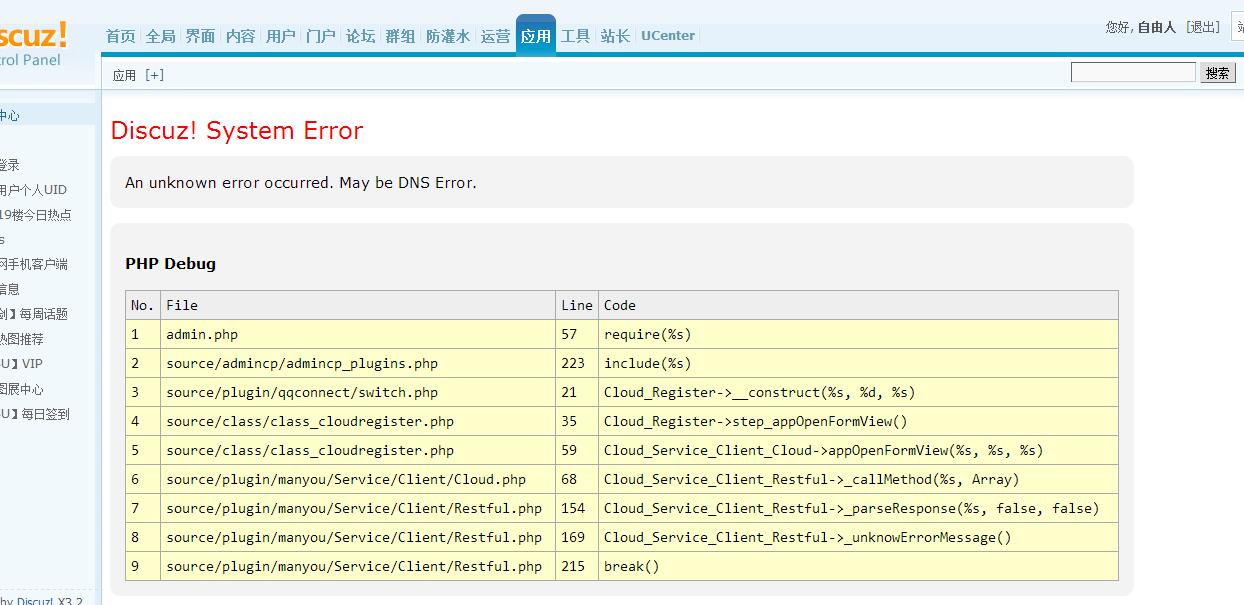Open the 用户 tab
The height and width of the screenshot is (605, 1244).
[280, 36]
